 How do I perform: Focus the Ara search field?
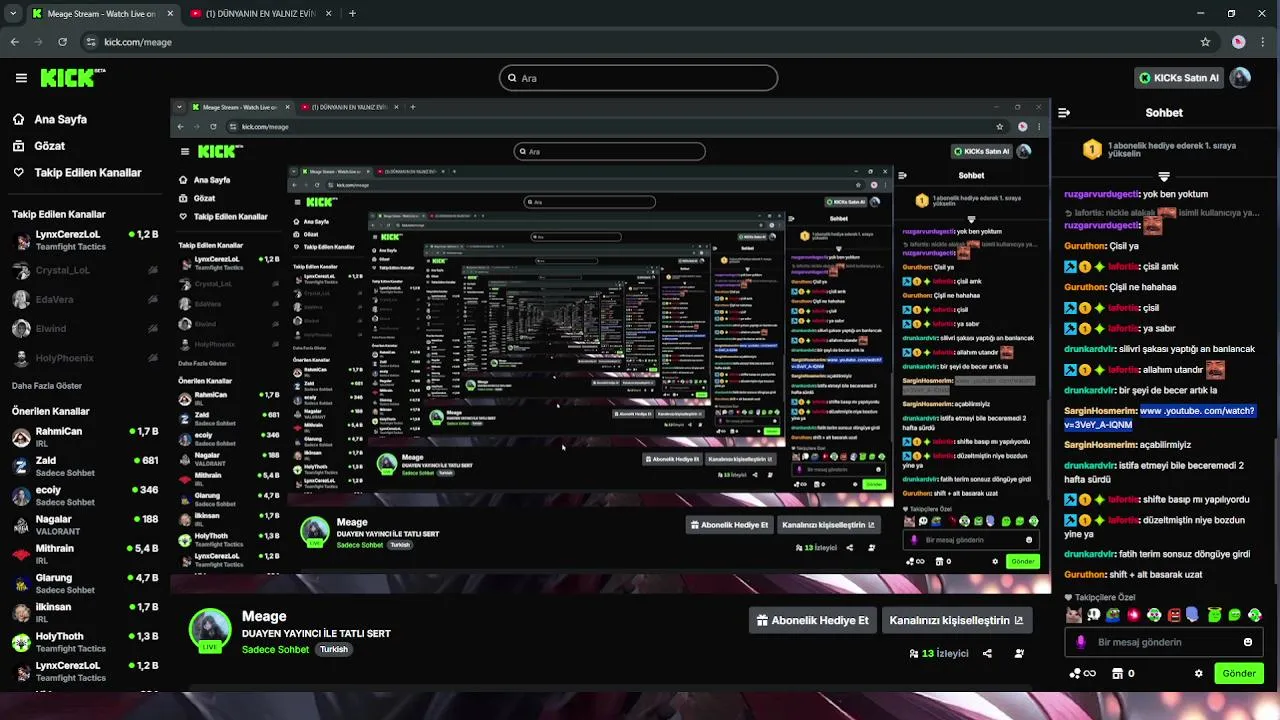(x=639, y=78)
